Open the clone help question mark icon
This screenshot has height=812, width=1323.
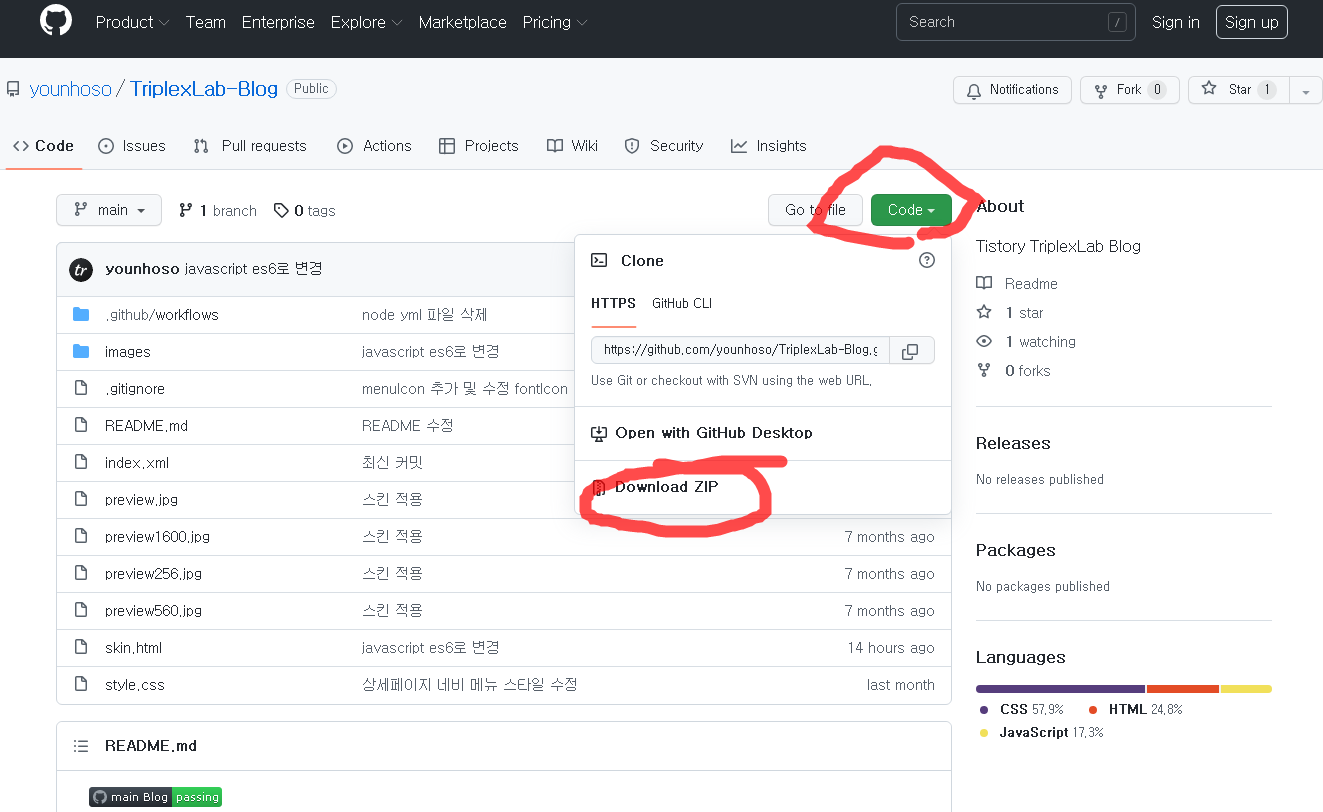(x=927, y=260)
